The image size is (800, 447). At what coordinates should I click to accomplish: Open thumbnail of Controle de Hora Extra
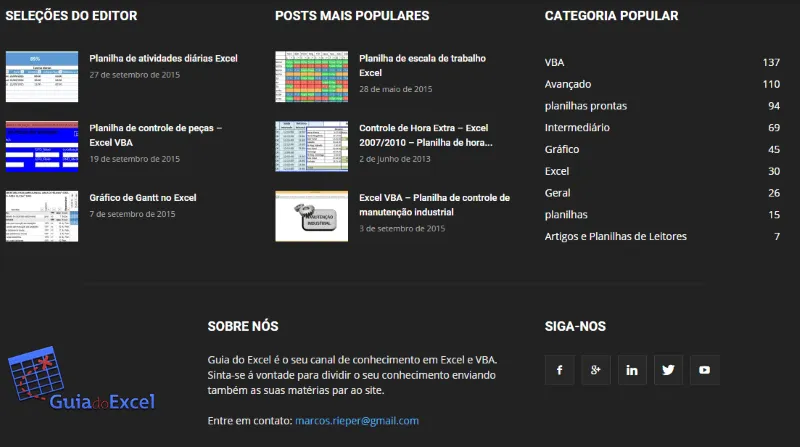click(312, 146)
